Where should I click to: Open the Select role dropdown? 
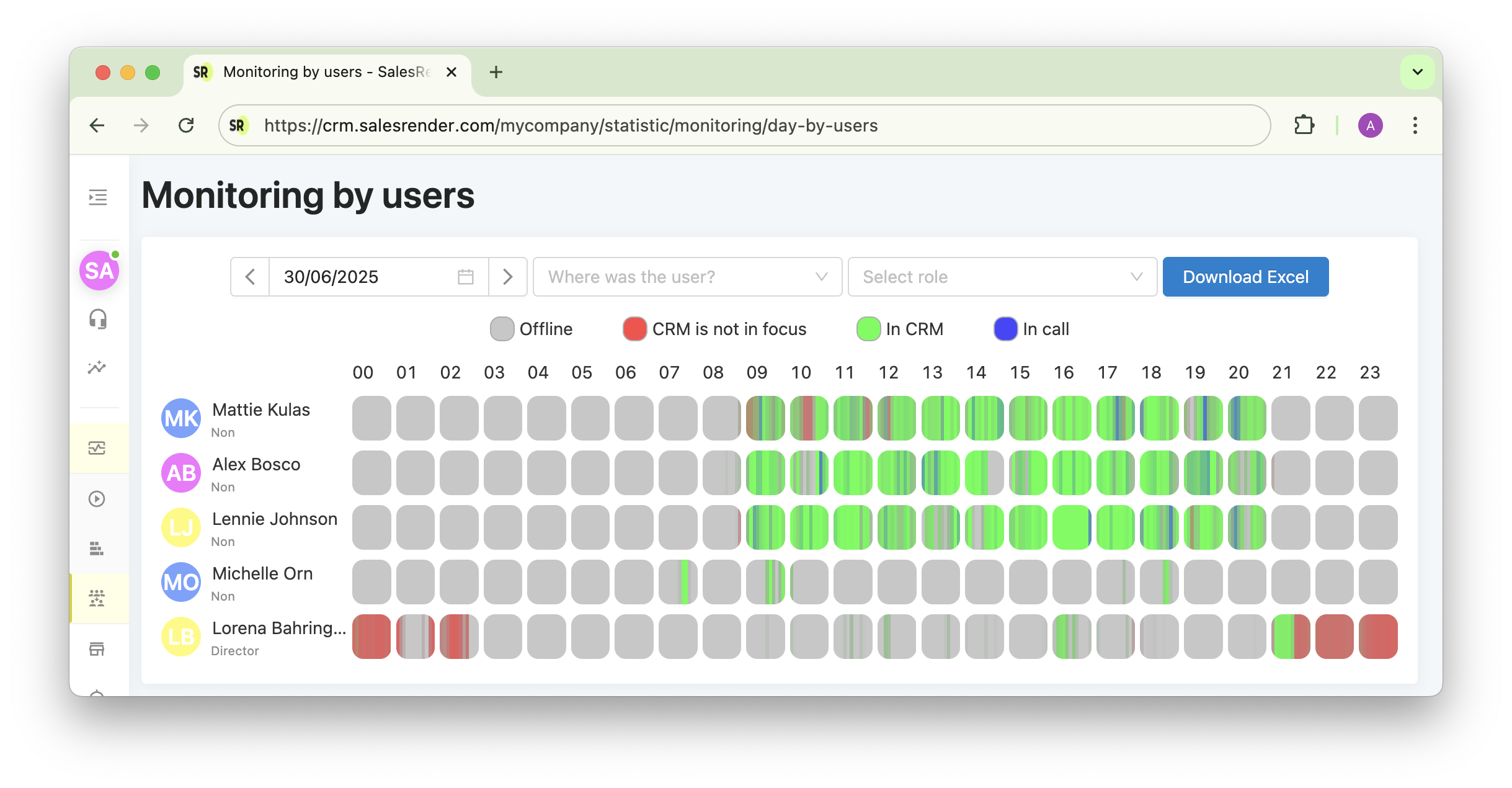coord(1002,277)
